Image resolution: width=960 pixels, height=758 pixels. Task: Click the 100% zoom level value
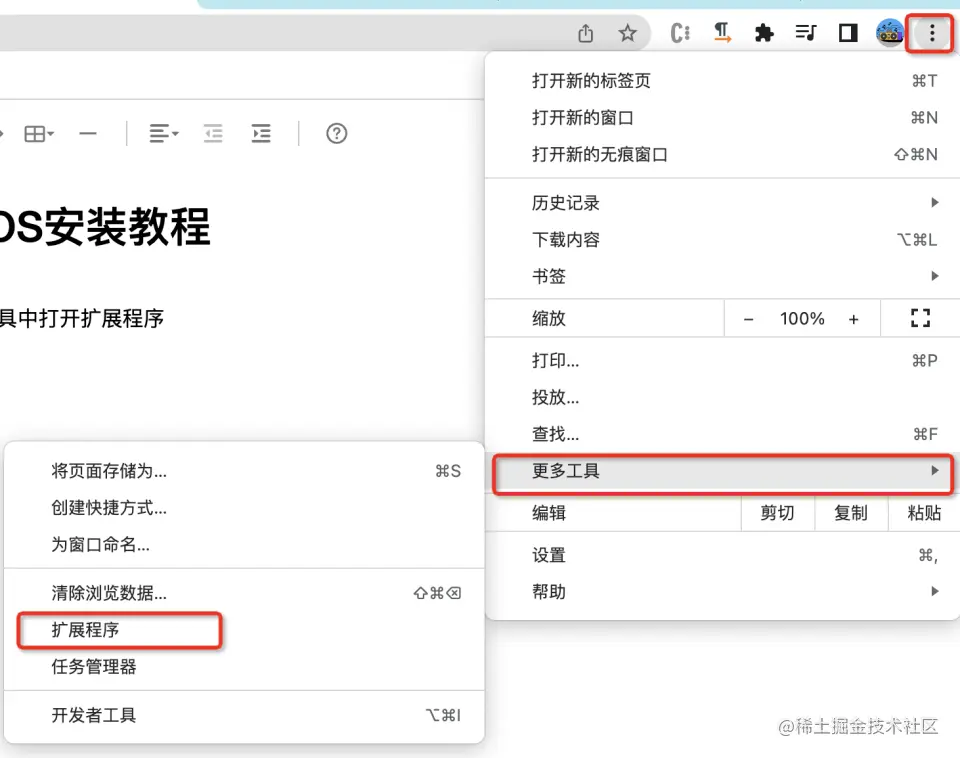click(x=801, y=318)
